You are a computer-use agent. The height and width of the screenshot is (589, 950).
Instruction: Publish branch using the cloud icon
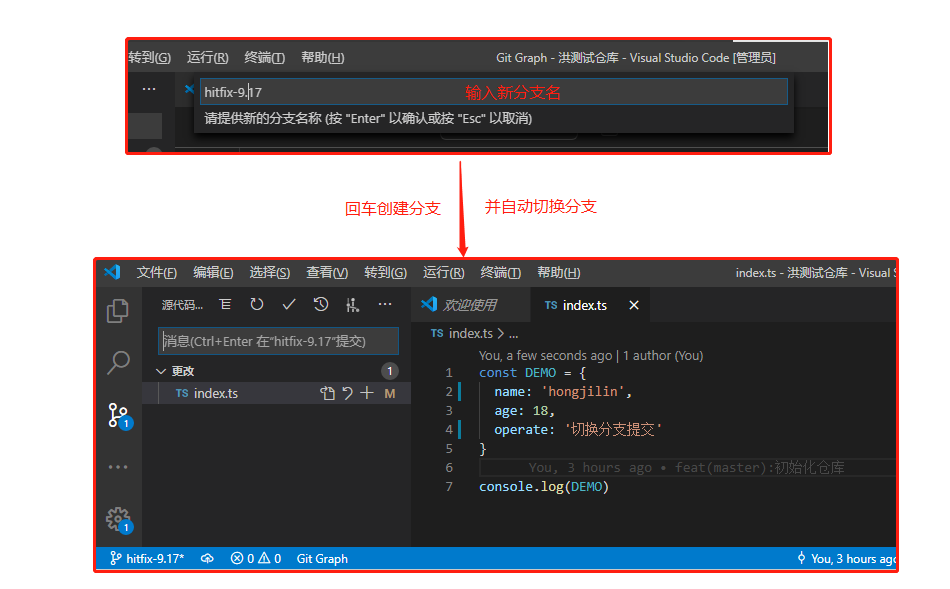(x=207, y=558)
